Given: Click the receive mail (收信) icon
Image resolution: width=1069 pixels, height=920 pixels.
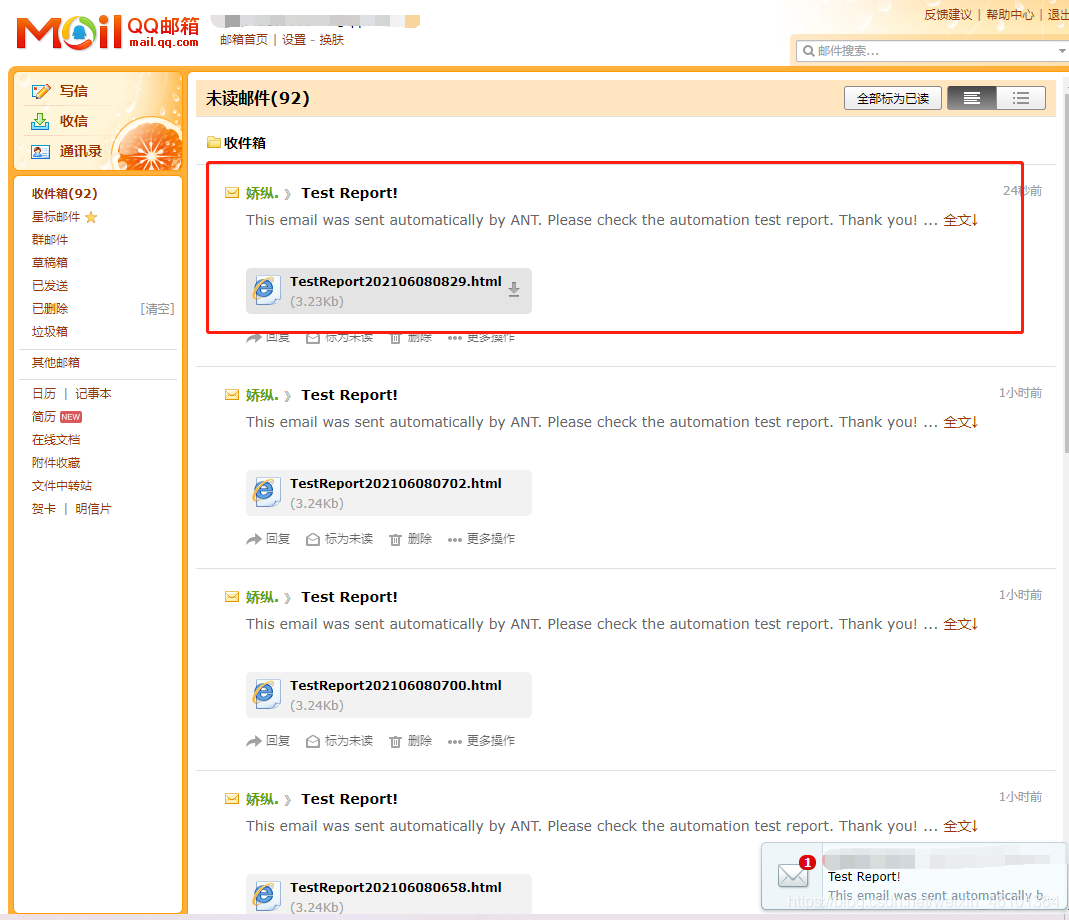Looking at the screenshot, I should (40, 121).
